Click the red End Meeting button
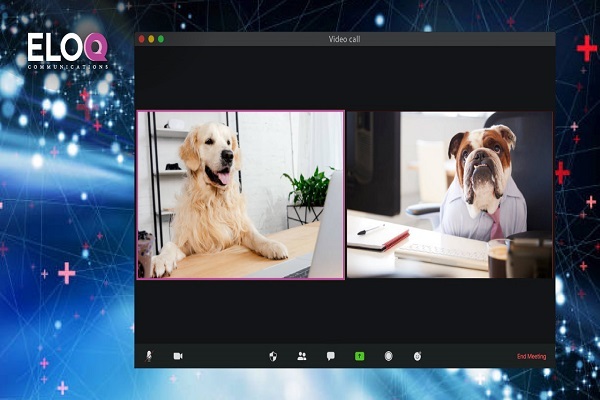Viewport: 600px width, 400px height. coord(531,356)
